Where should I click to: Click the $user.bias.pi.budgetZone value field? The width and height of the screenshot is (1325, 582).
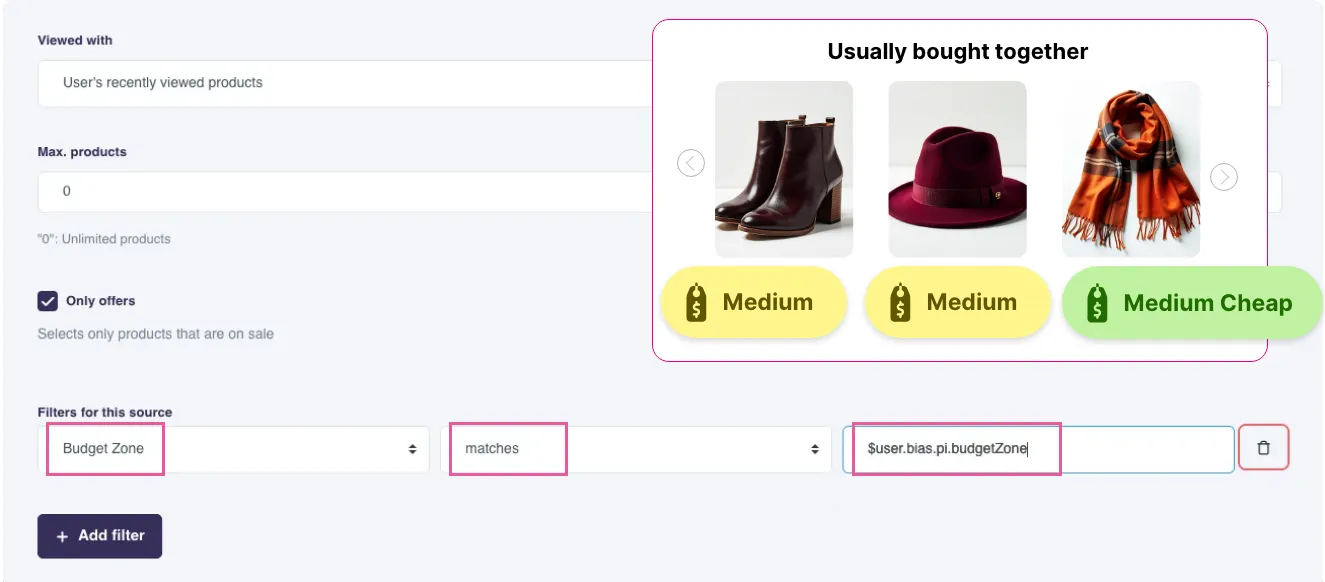(1038, 449)
